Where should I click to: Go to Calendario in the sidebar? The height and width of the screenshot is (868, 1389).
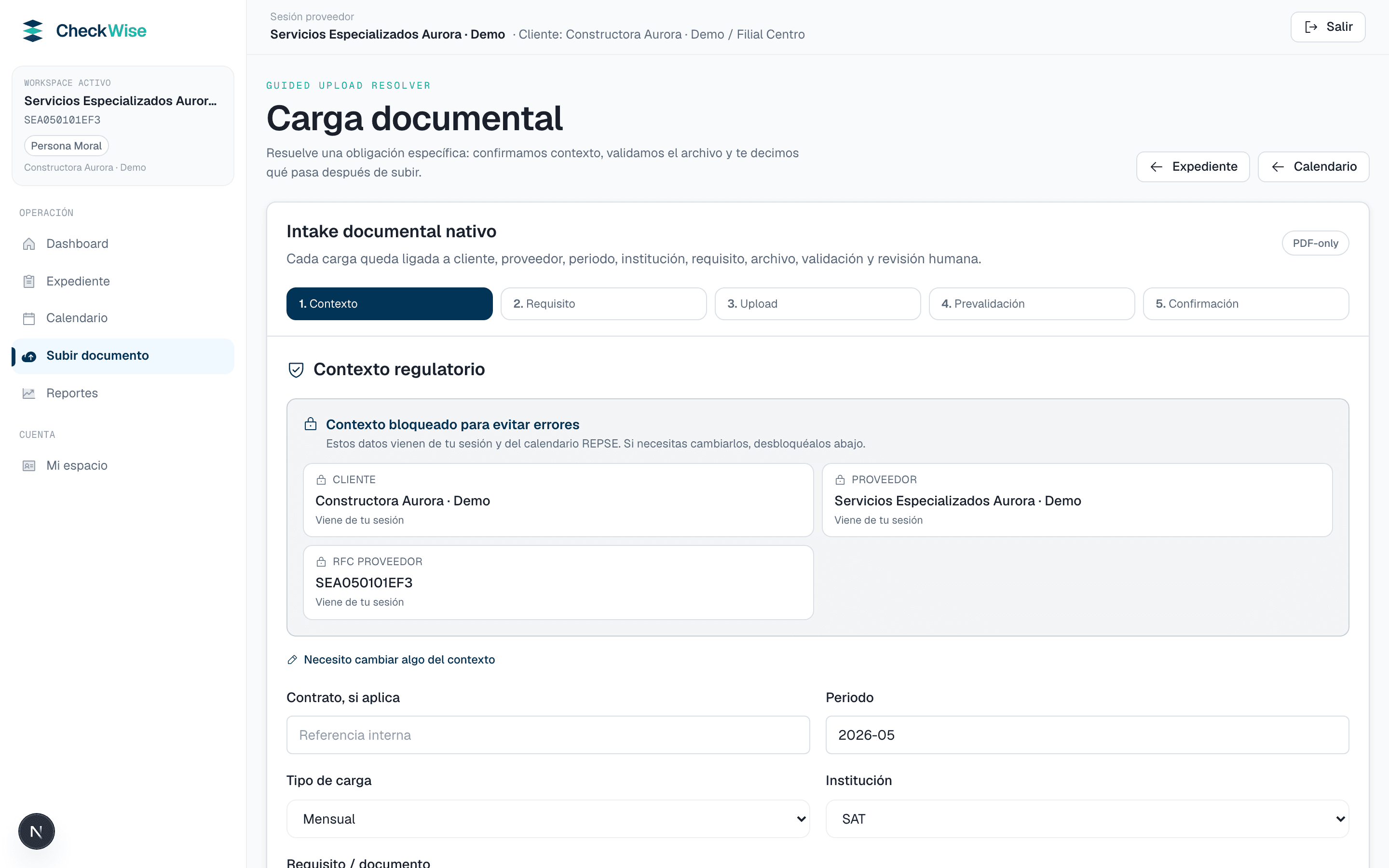point(123,318)
